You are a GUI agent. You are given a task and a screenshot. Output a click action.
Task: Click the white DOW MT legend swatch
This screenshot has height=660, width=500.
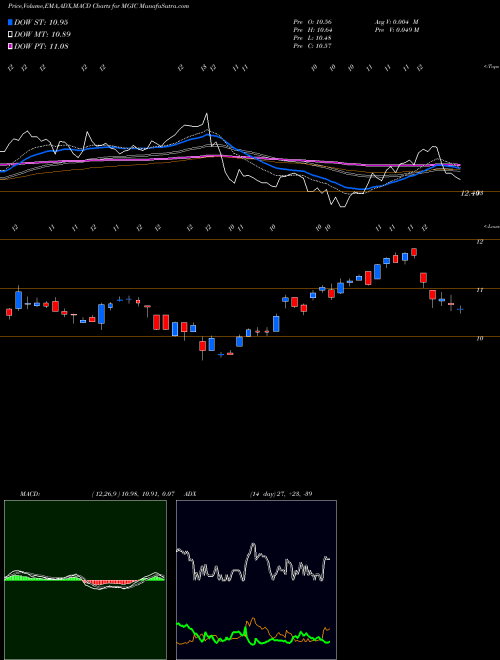point(10,35)
